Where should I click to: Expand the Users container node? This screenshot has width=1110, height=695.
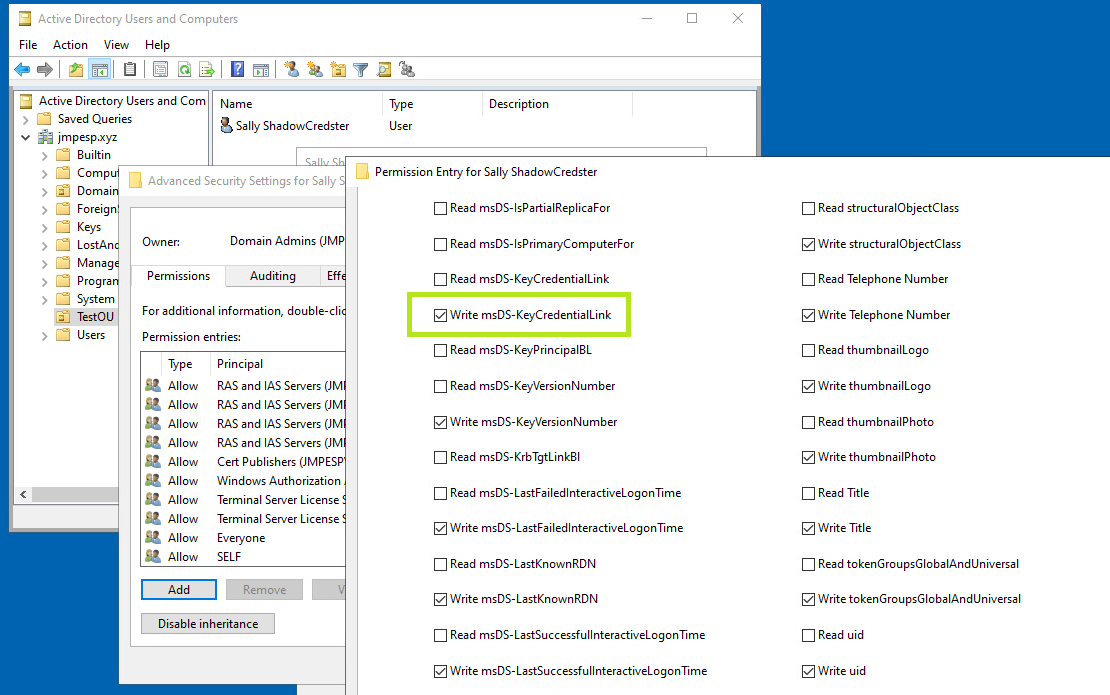(45, 335)
